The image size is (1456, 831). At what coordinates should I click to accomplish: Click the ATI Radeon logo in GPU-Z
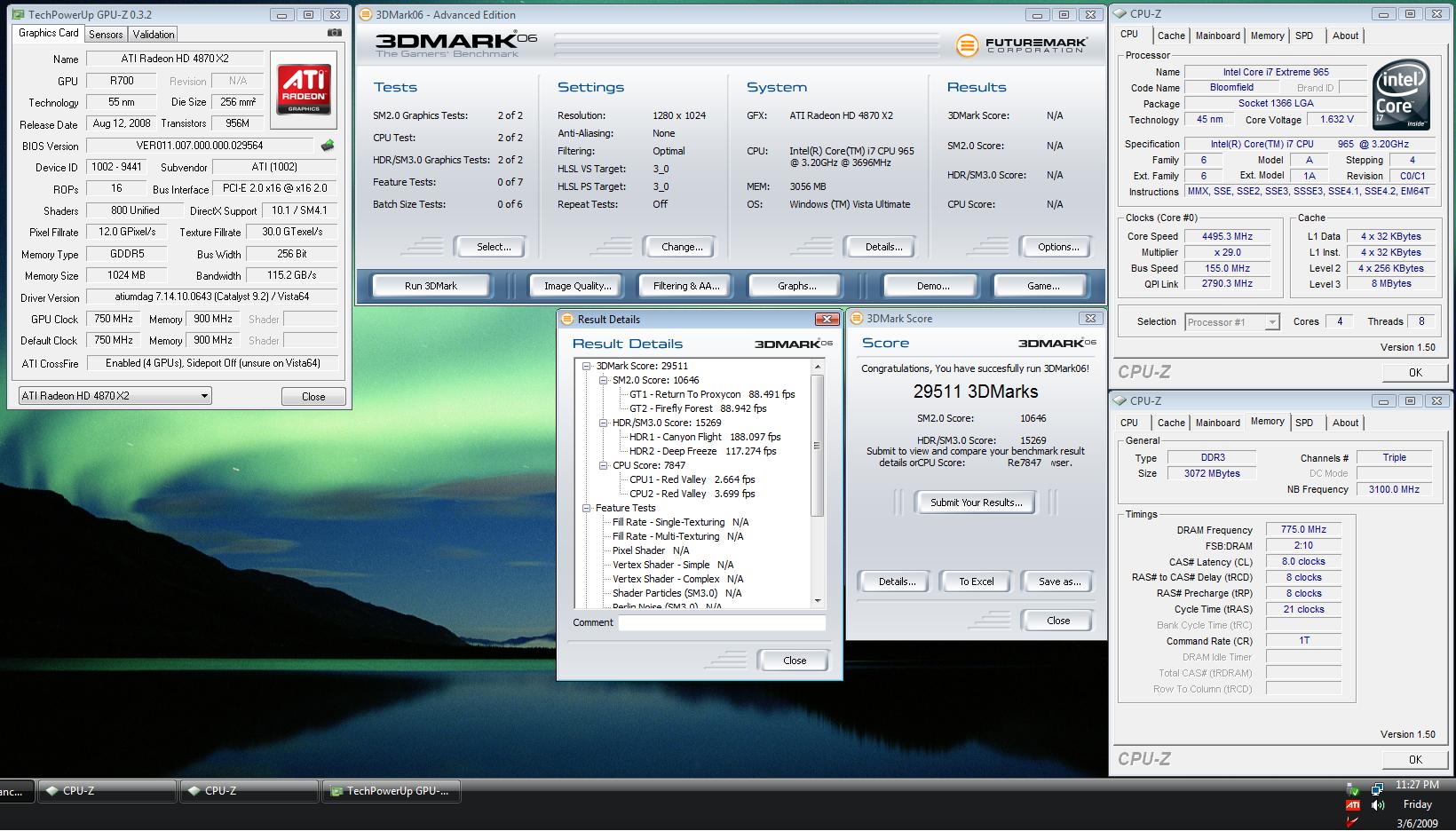coord(305,89)
